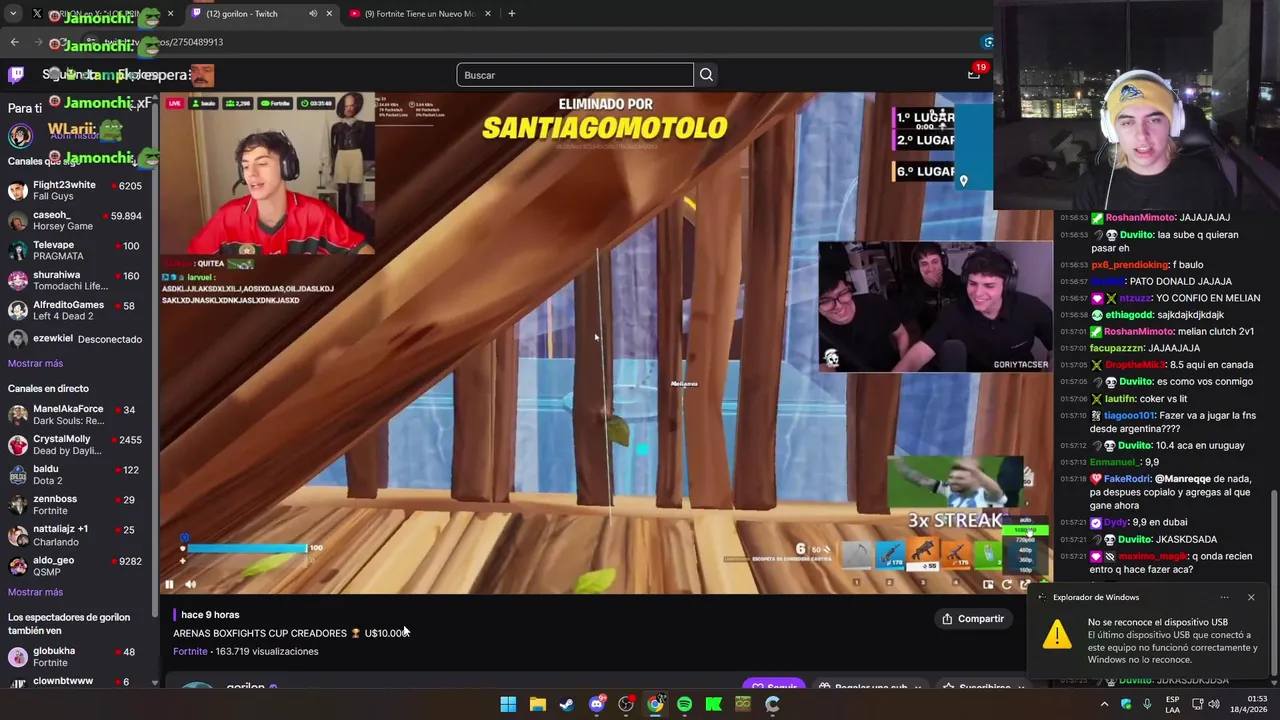Open nattaliajz channel in sidebar
This screenshot has height=720, width=1280.
click(75, 535)
